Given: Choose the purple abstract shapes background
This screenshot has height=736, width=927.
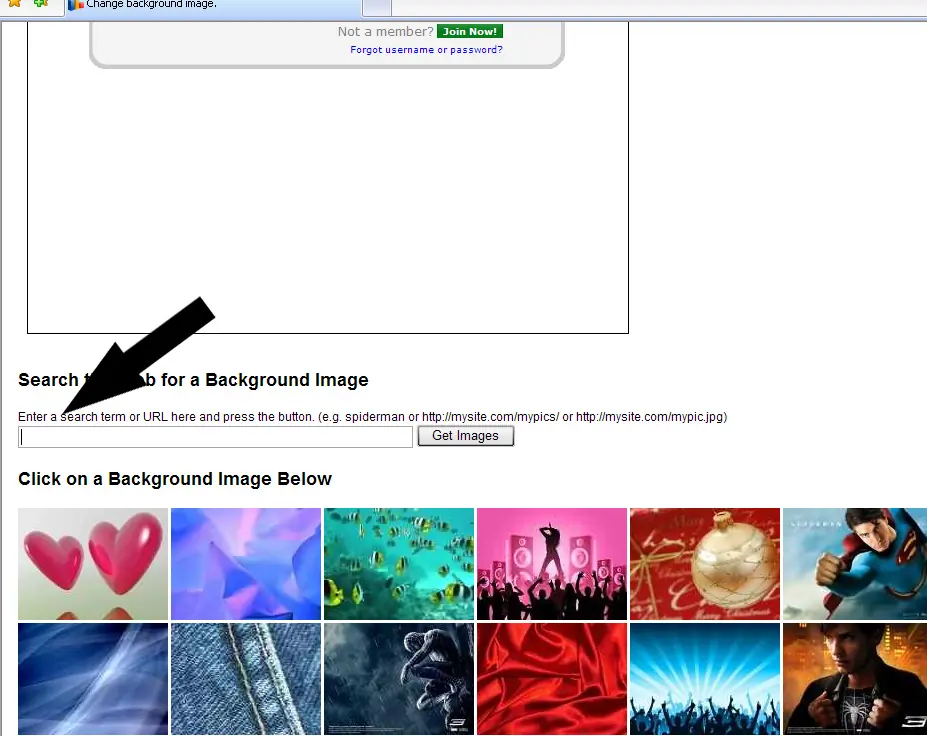Looking at the screenshot, I should [246, 564].
